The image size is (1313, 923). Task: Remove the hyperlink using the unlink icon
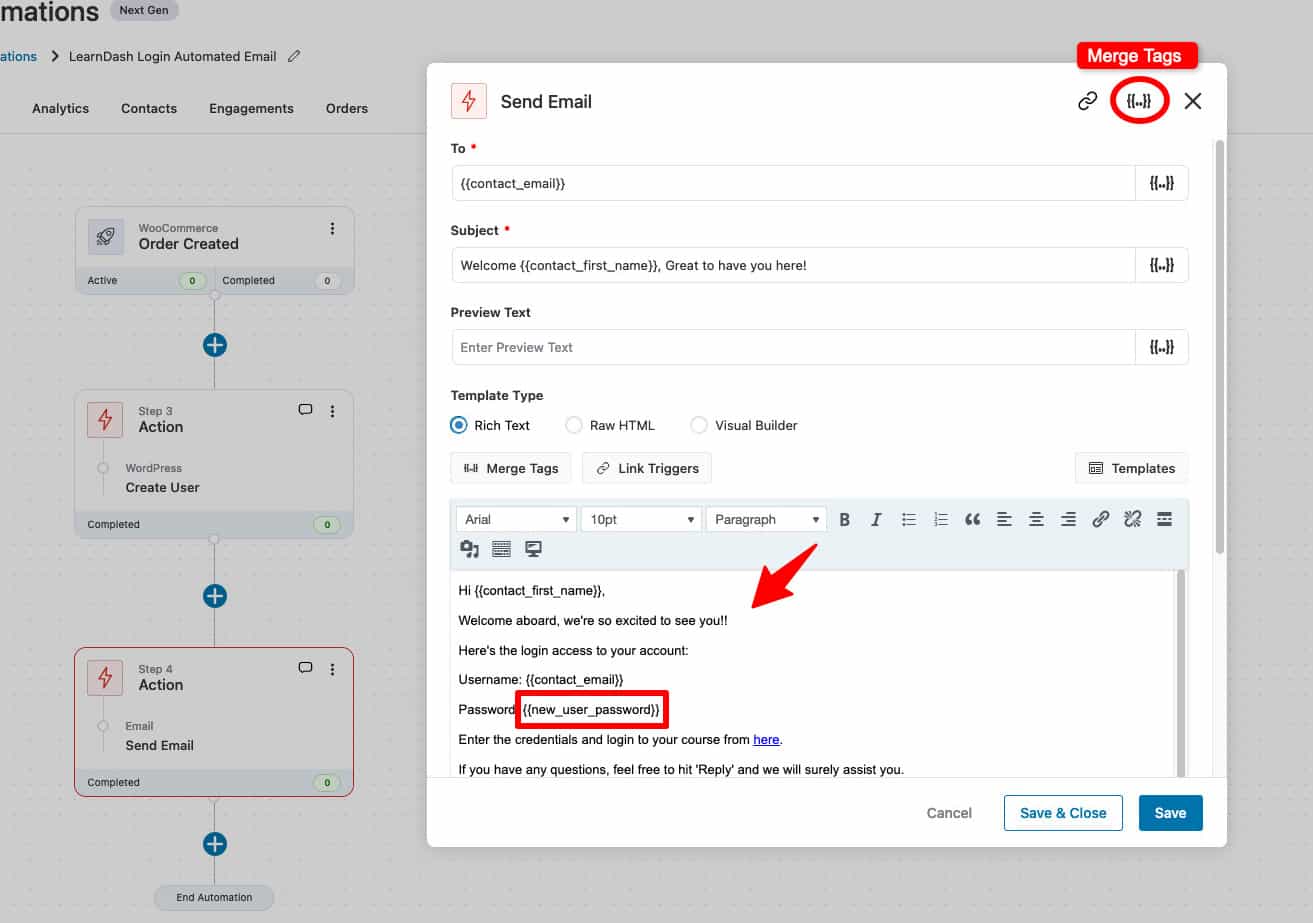coord(1132,519)
